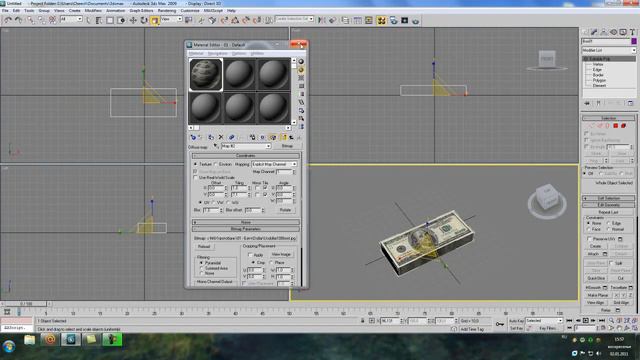Click the Undo arrow in main toolbar
640x360 pixels.
(x=7, y=20)
